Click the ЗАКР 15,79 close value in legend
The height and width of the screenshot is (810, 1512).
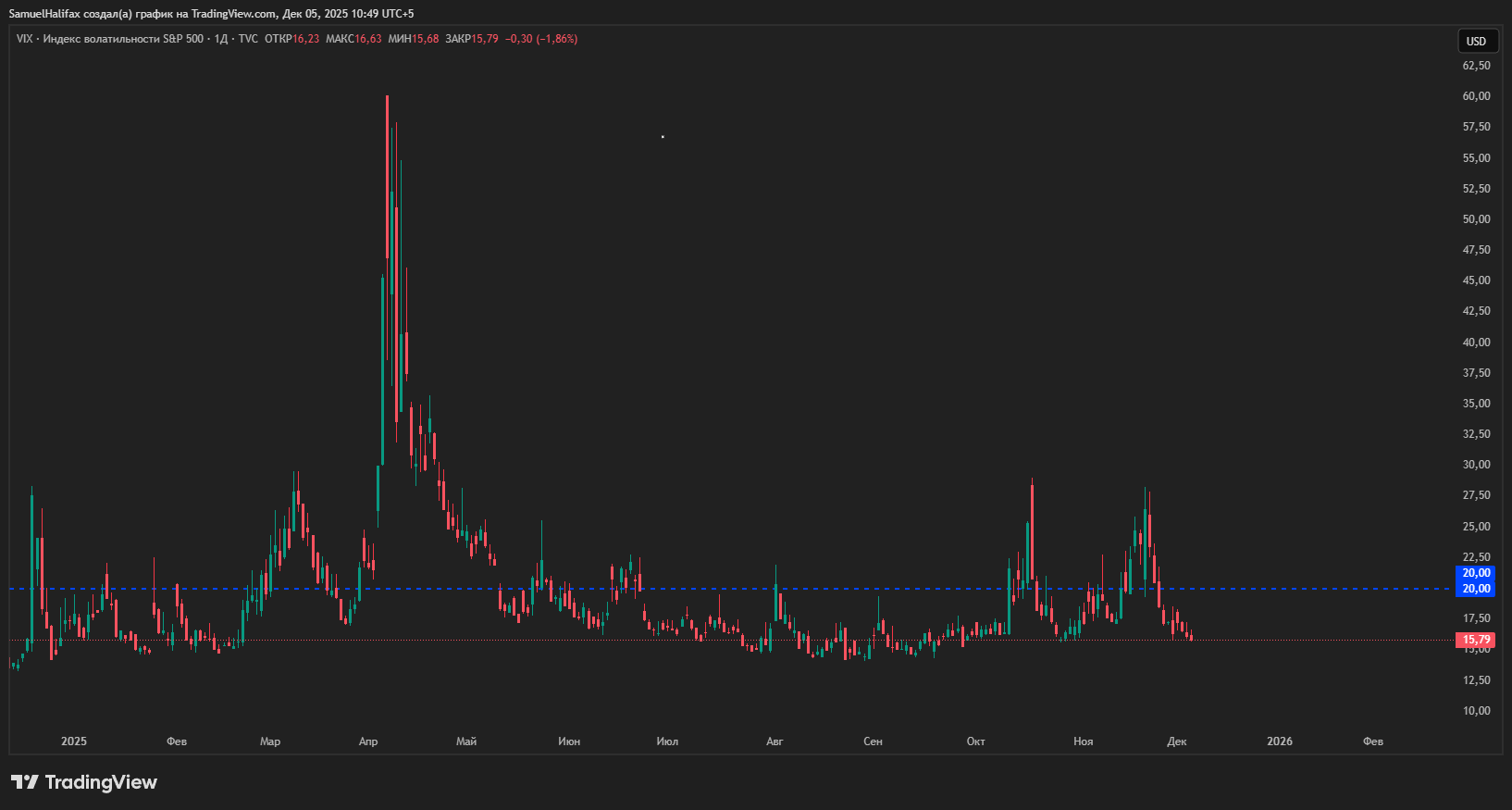pos(472,39)
